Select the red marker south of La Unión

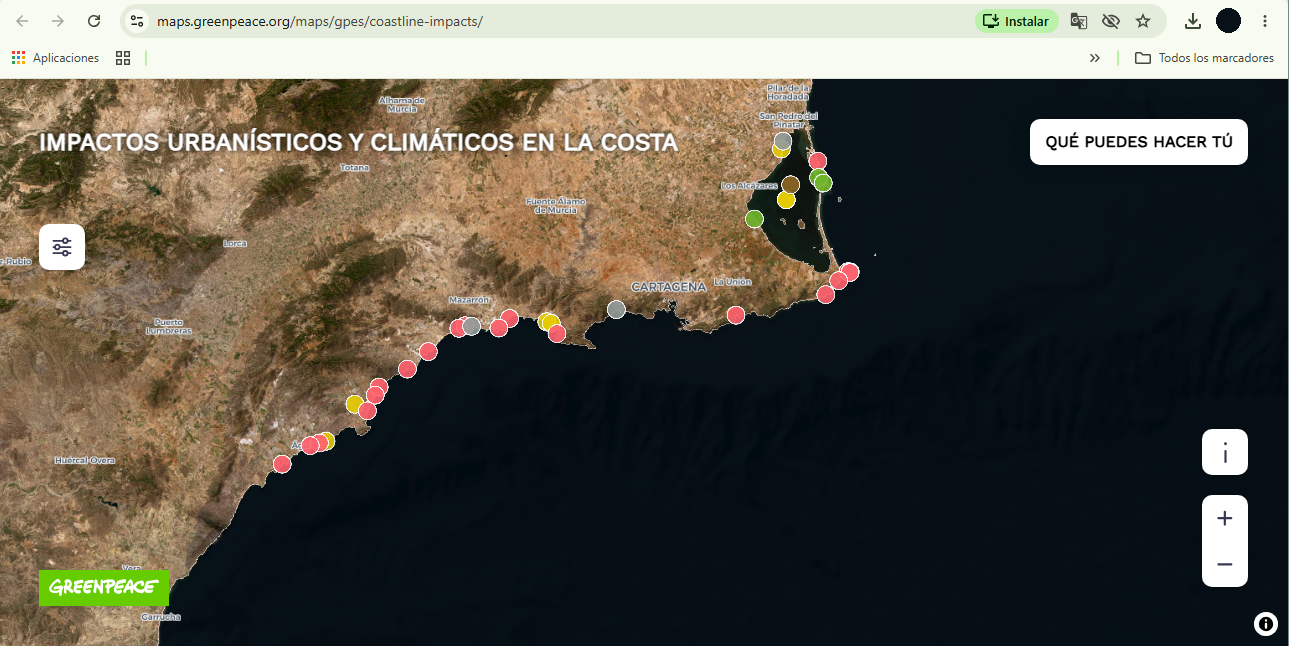coord(736,315)
